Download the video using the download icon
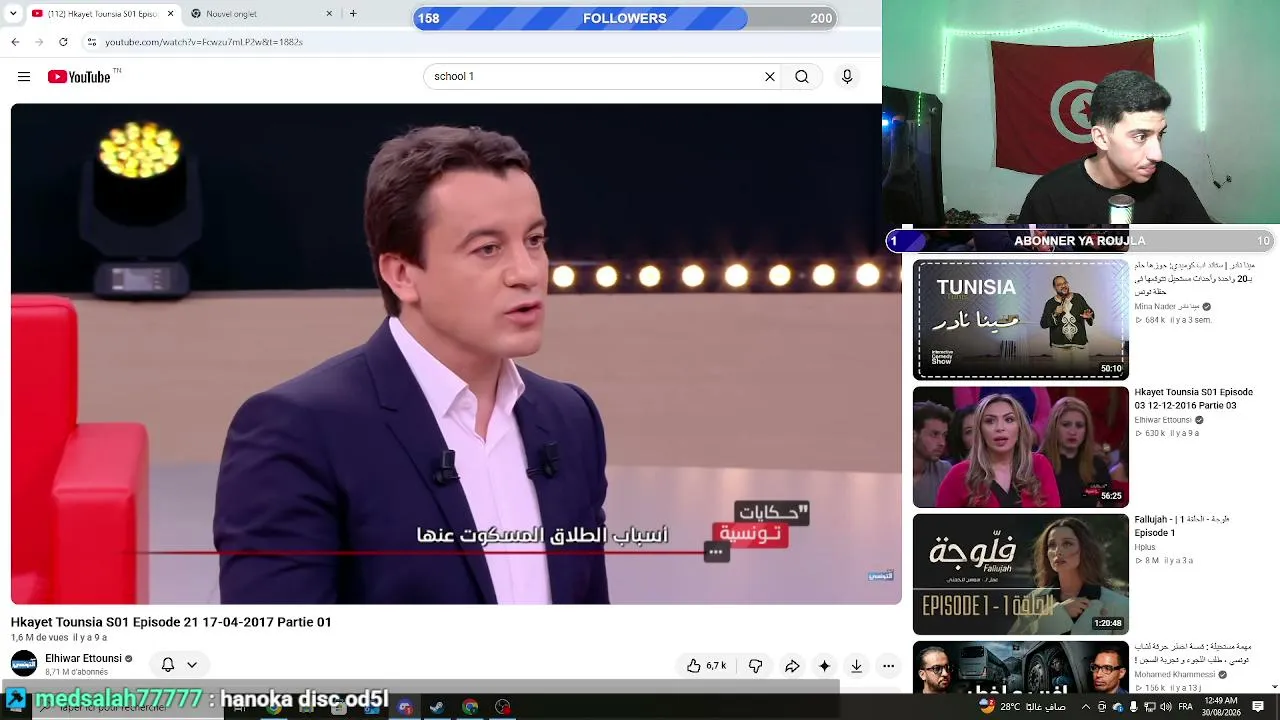The width and height of the screenshot is (1280, 720). click(856, 666)
